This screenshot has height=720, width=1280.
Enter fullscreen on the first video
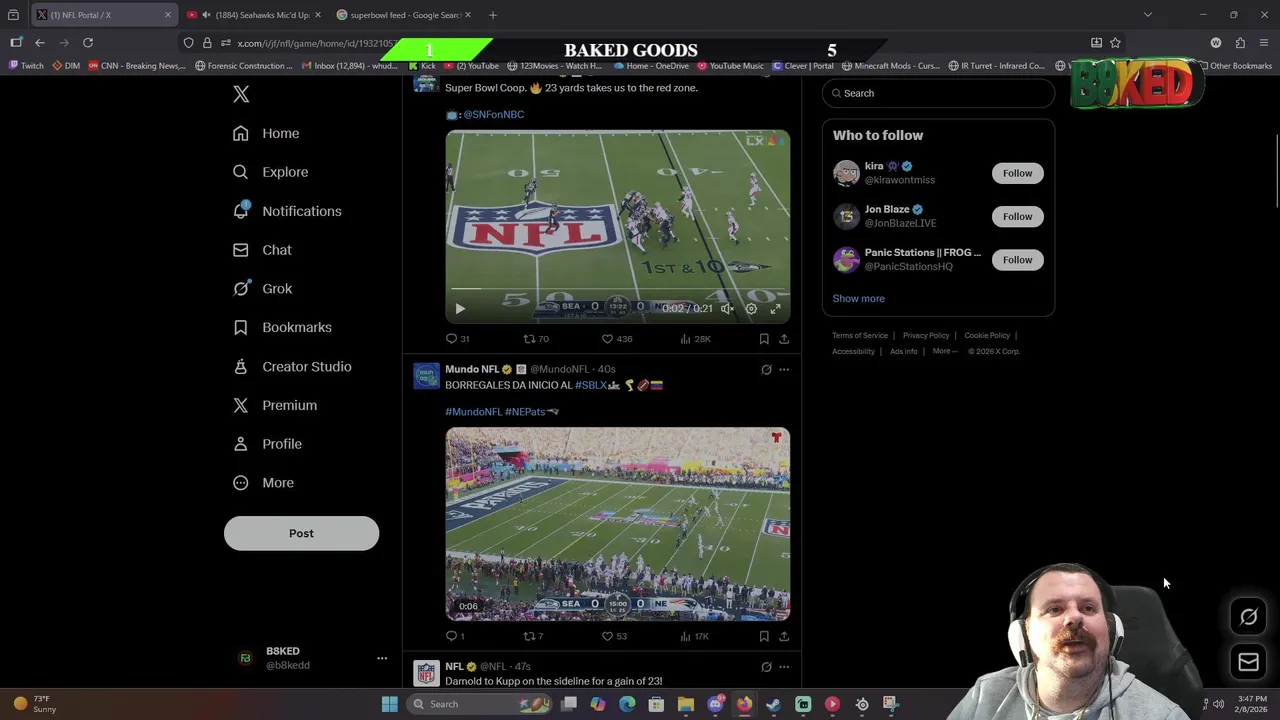(x=775, y=309)
